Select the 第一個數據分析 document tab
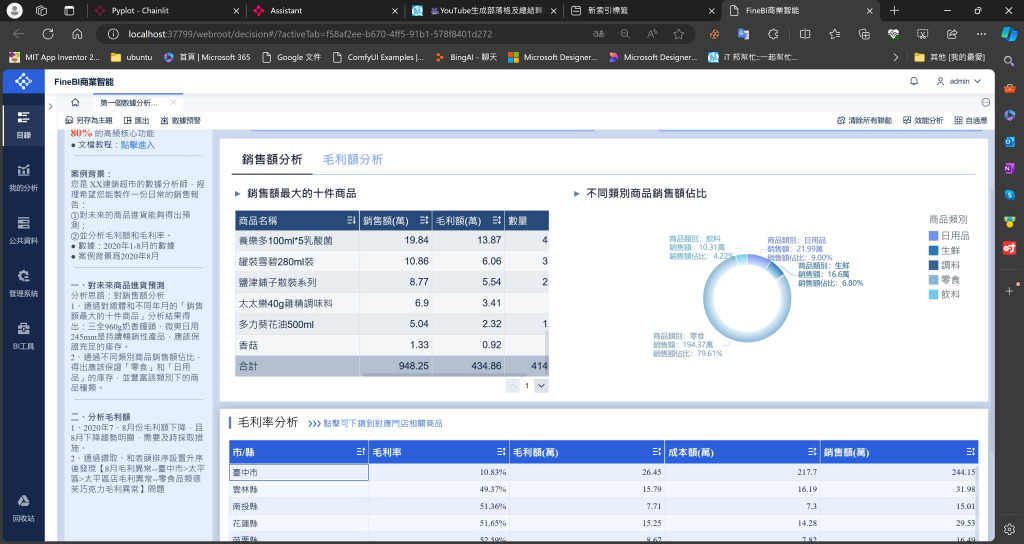Viewport: 1024px width, 544px height. 129,103
